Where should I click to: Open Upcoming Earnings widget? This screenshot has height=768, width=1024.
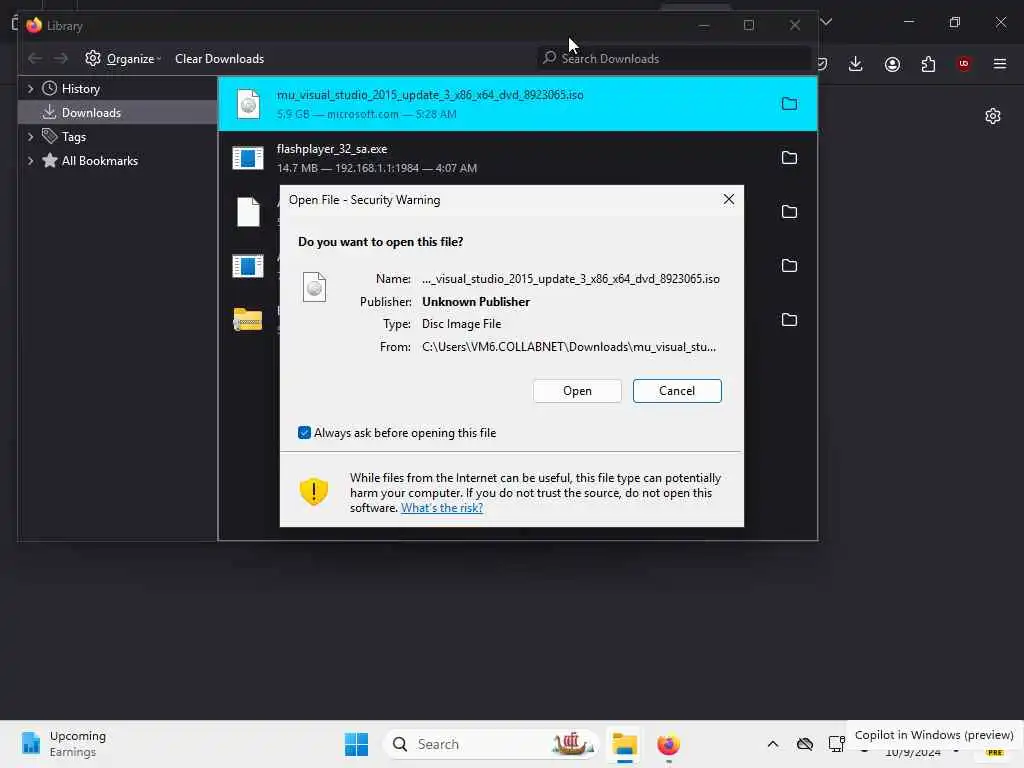[63, 744]
